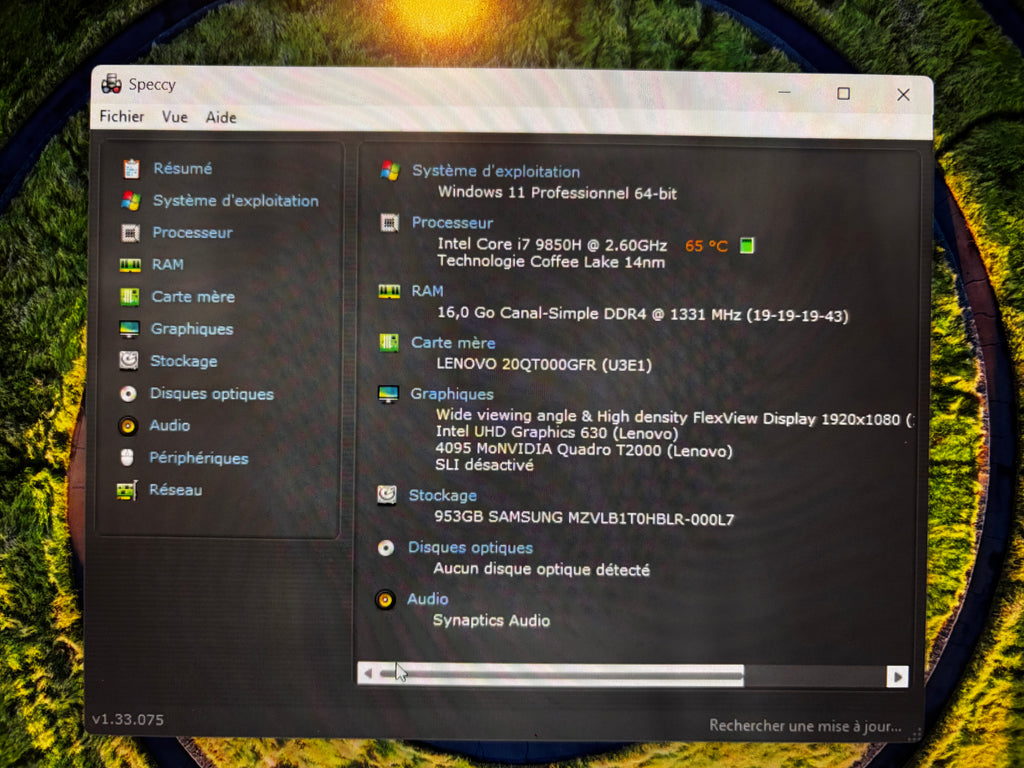
Task: Click the RAM stick icon in sidebar
Action: tap(130, 264)
